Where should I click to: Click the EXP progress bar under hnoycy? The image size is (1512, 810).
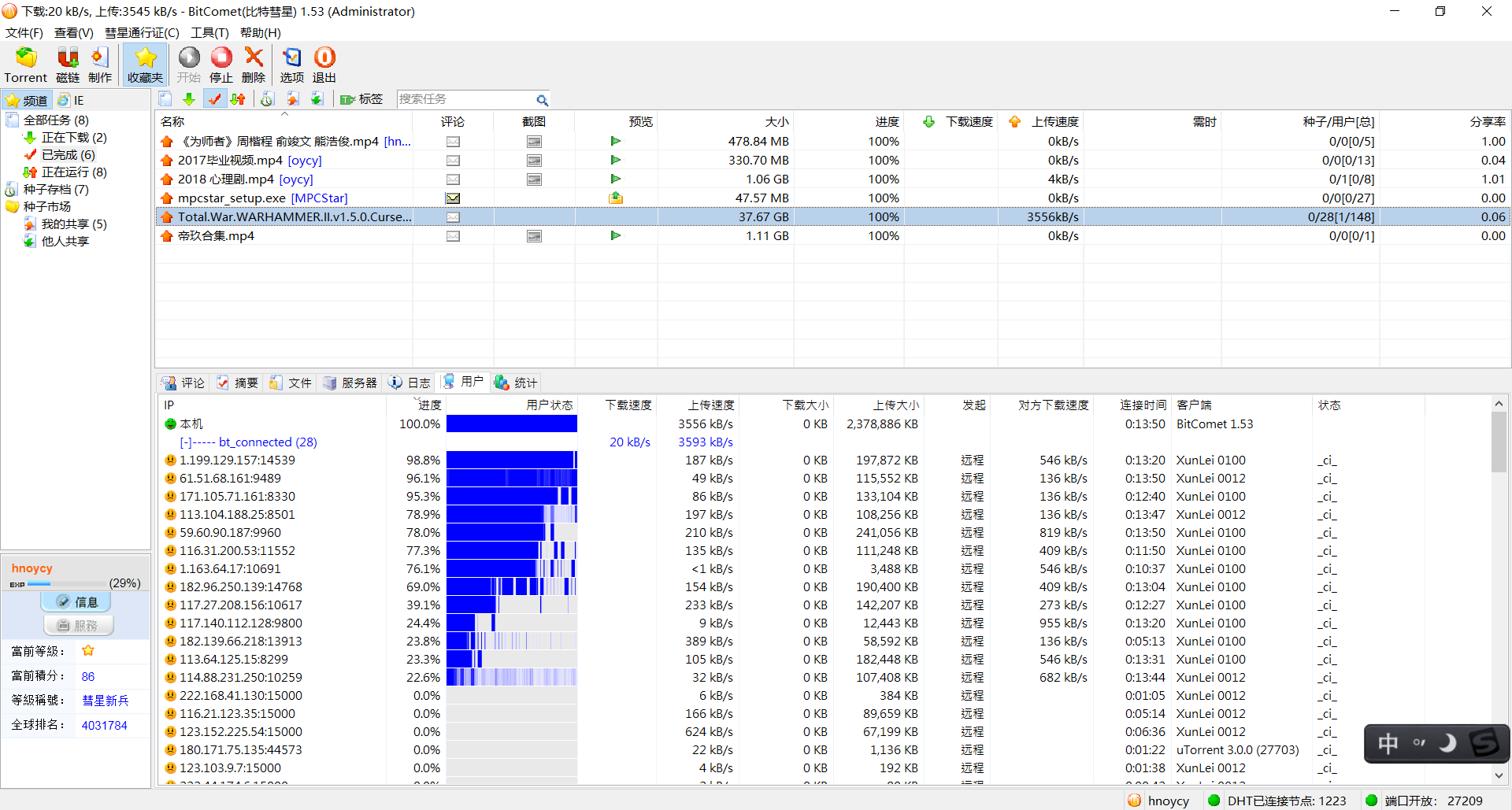click(x=67, y=584)
